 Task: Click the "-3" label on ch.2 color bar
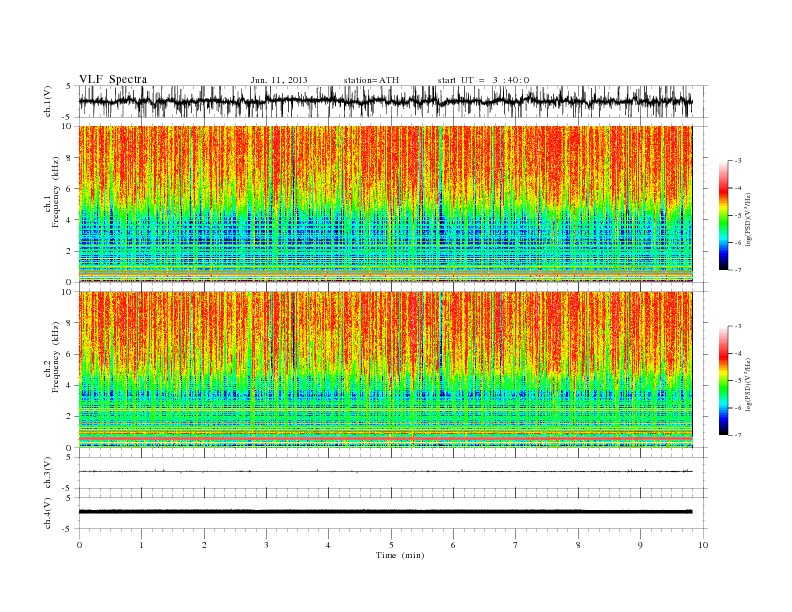(738, 326)
